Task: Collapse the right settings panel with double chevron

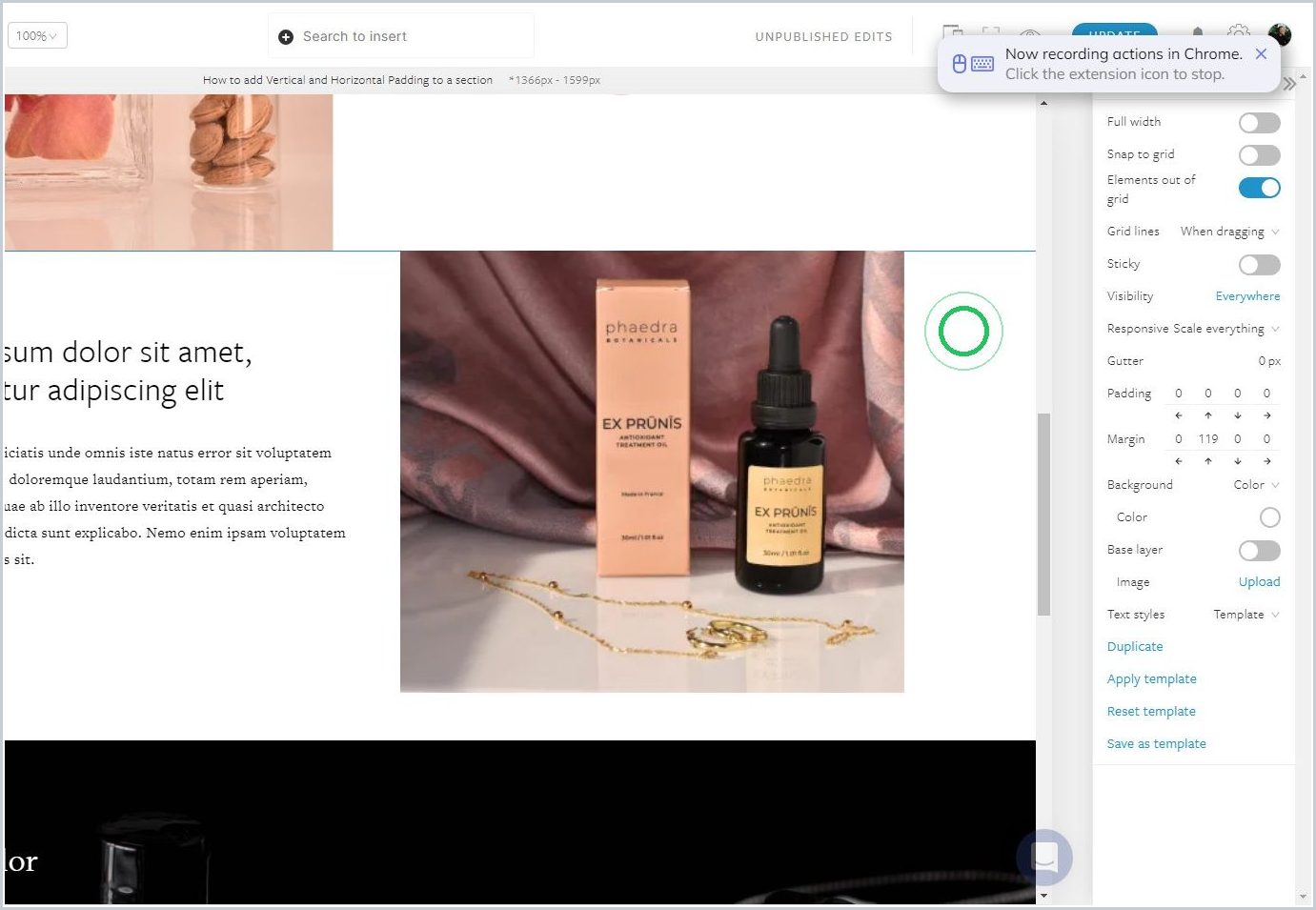Action: click(1289, 84)
